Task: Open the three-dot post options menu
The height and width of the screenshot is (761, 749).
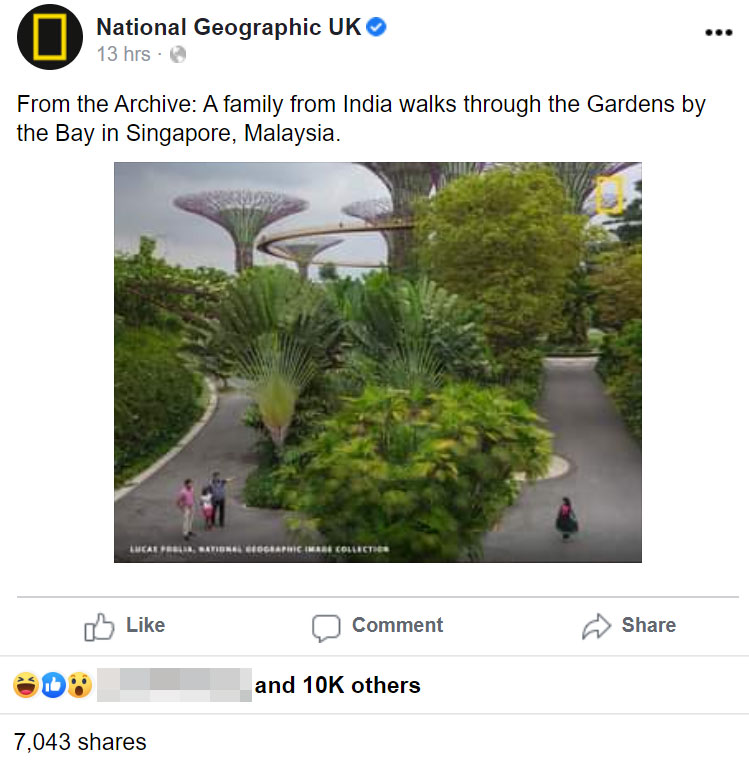Action: click(718, 33)
